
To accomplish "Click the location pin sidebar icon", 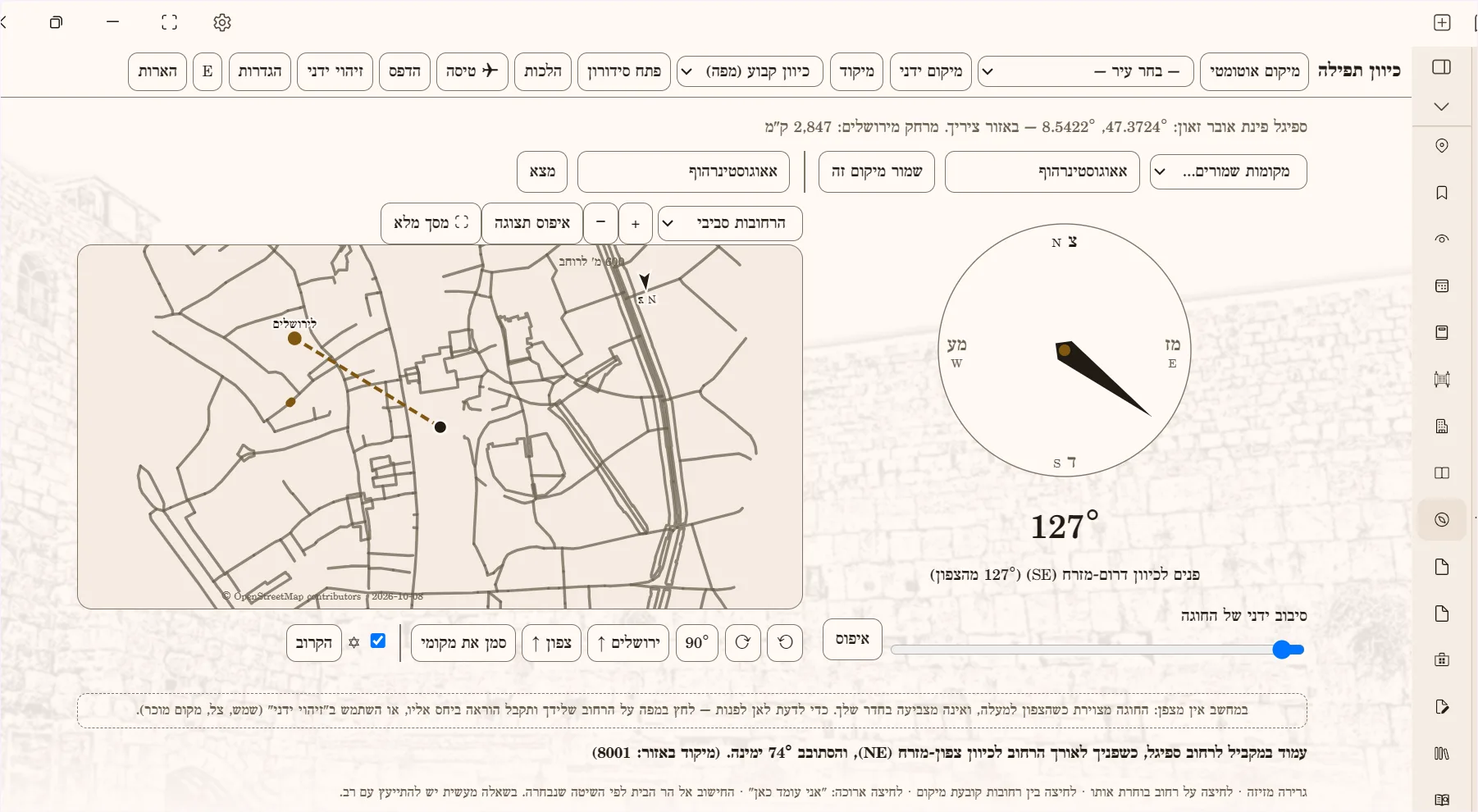I will pyautogui.click(x=1442, y=145).
